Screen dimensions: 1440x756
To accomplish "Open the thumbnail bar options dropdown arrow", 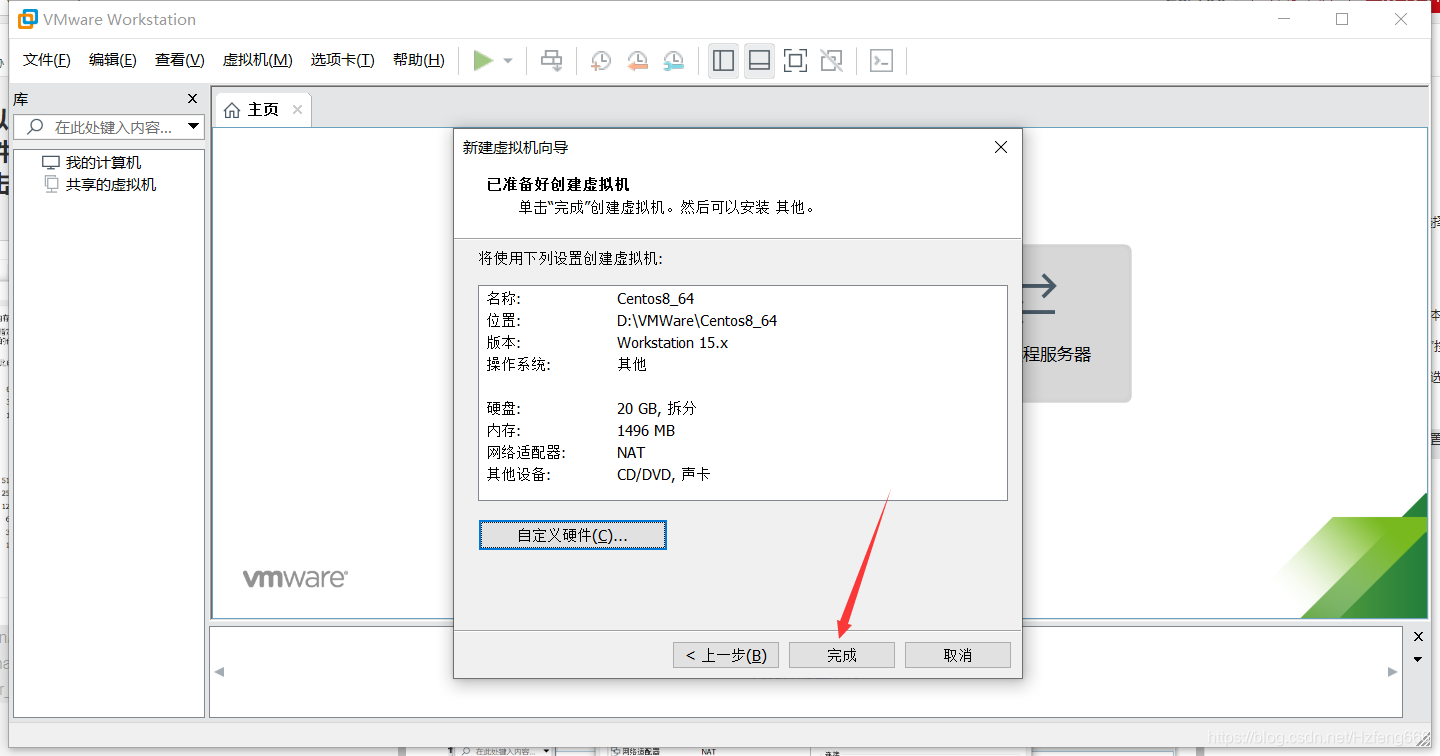I will tap(1418, 659).
